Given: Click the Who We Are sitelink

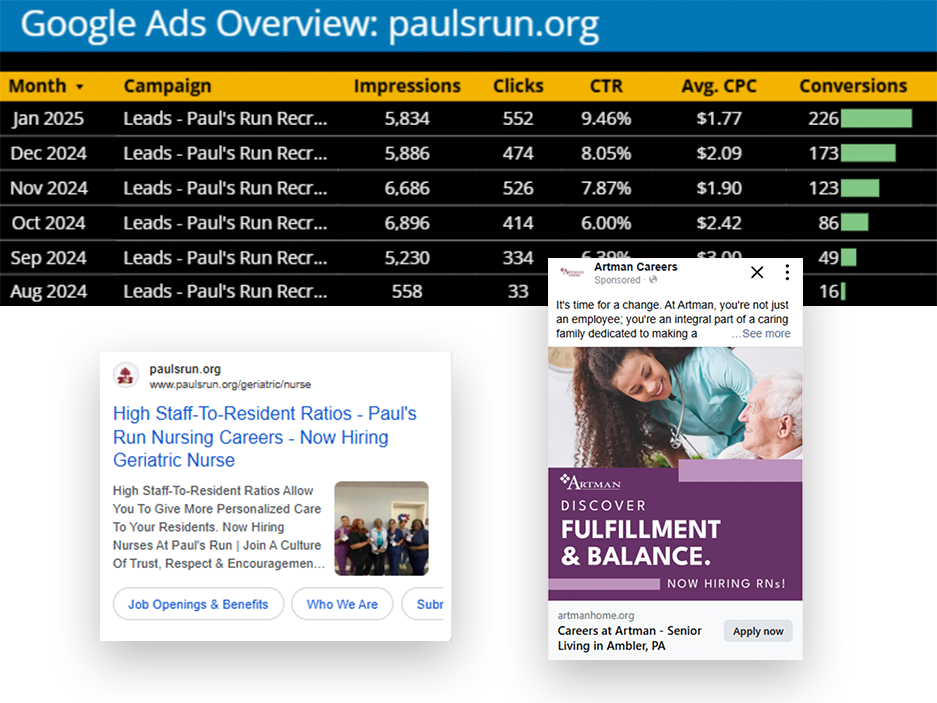Looking at the screenshot, I should [342, 604].
